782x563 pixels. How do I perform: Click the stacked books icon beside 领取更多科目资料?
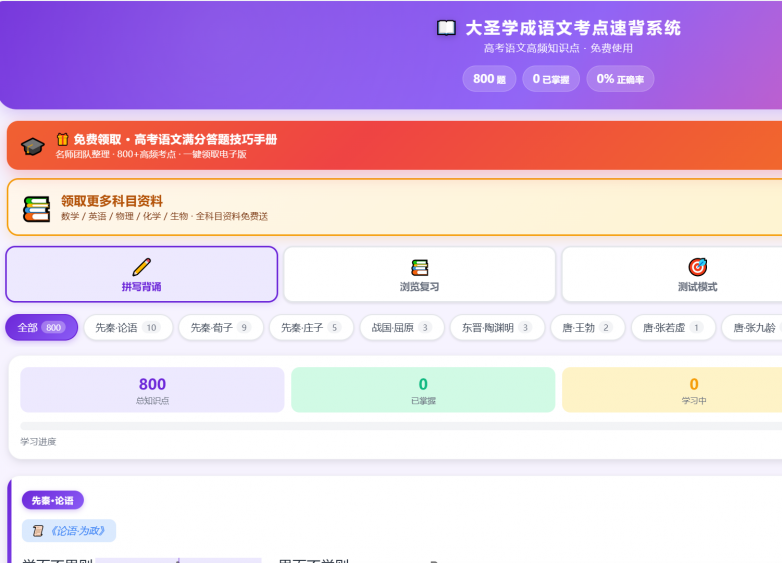pyautogui.click(x=36, y=209)
